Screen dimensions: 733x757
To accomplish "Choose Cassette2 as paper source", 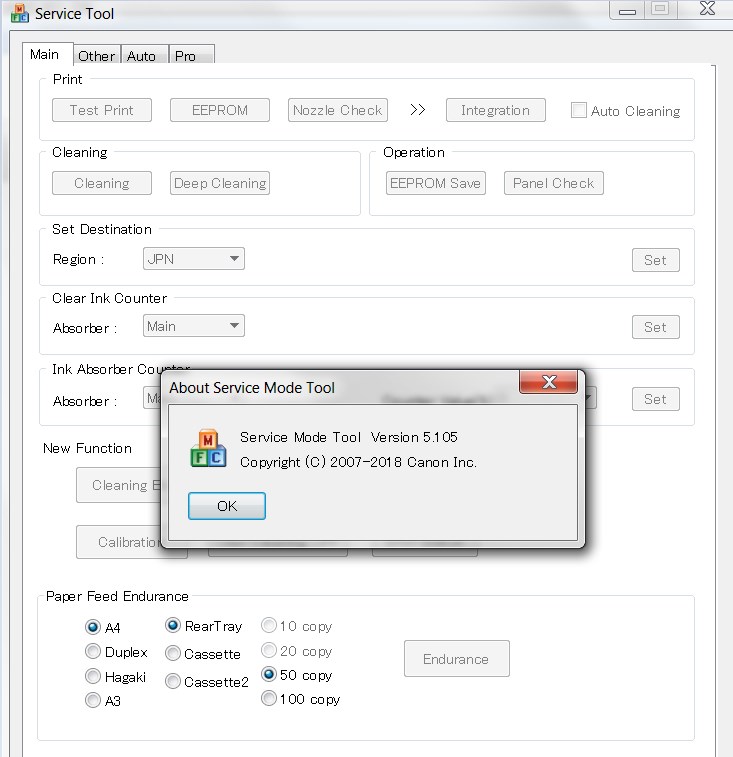I will pos(173,682).
